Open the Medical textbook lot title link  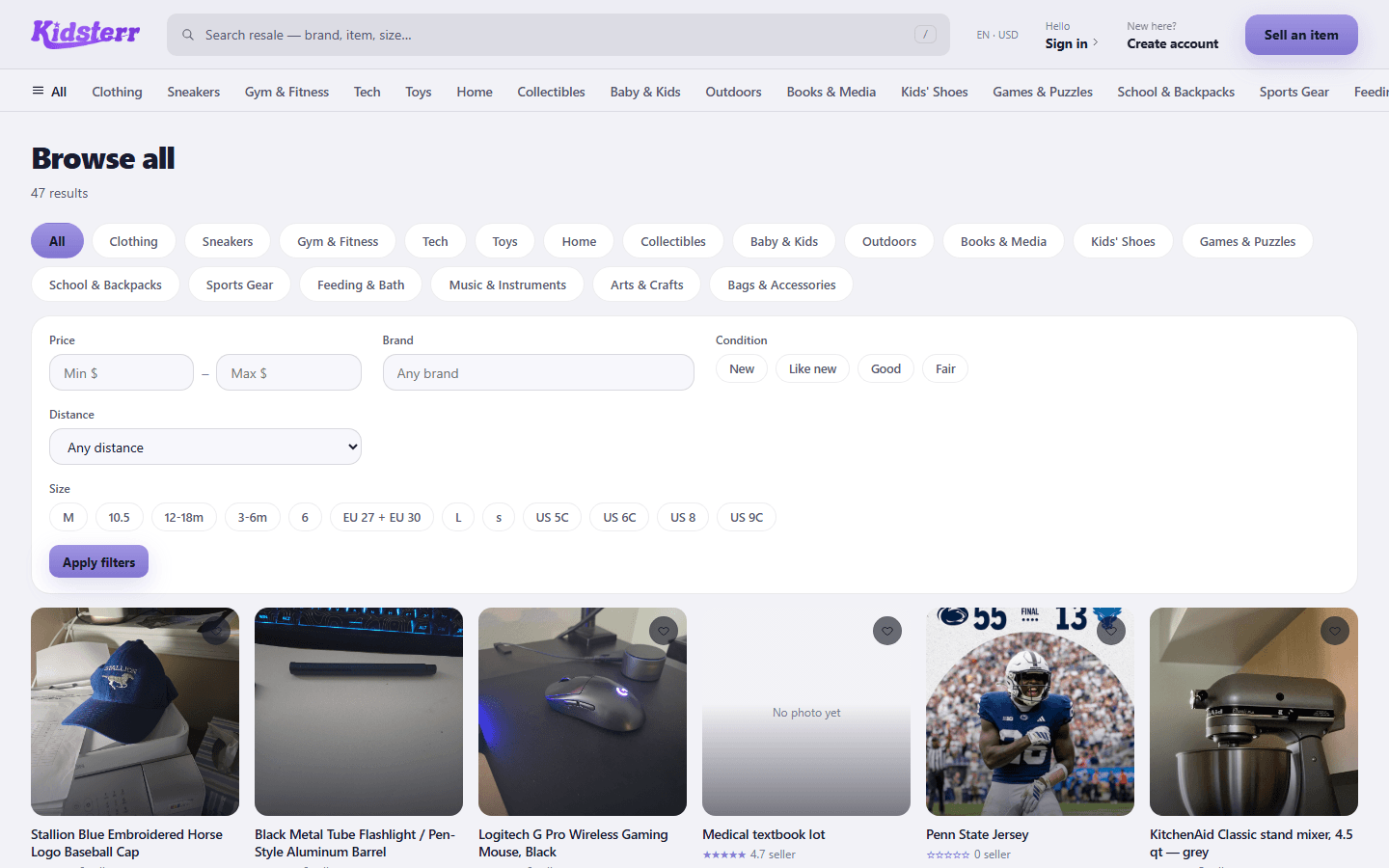[x=764, y=834]
